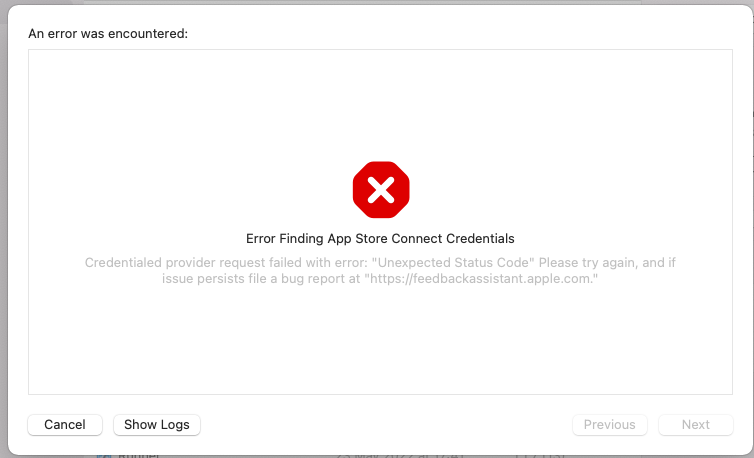Click the archive date text behind the dialog
The height and width of the screenshot is (458, 754).
coord(399,455)
